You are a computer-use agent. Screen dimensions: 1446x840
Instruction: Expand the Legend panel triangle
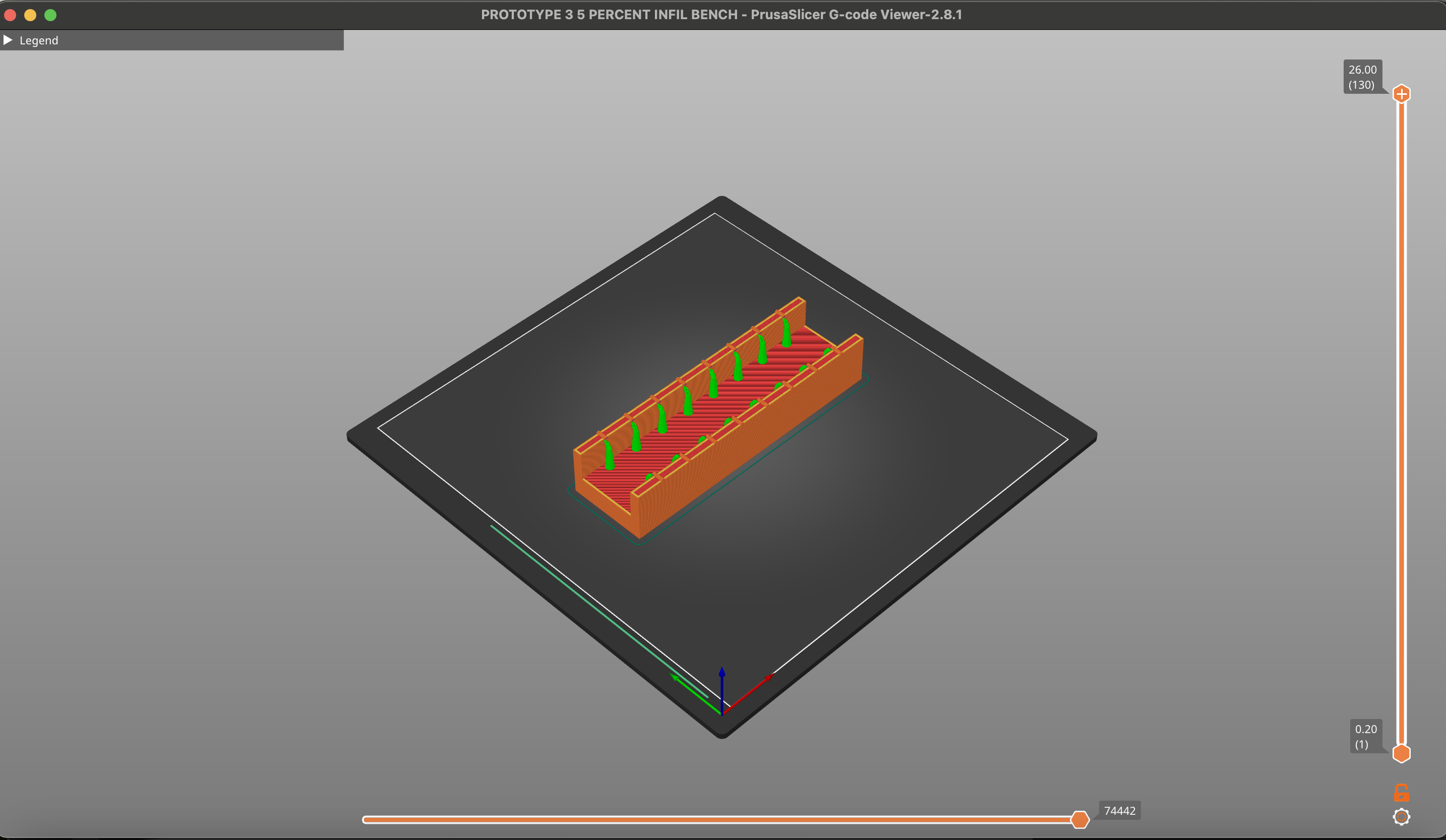8,40
